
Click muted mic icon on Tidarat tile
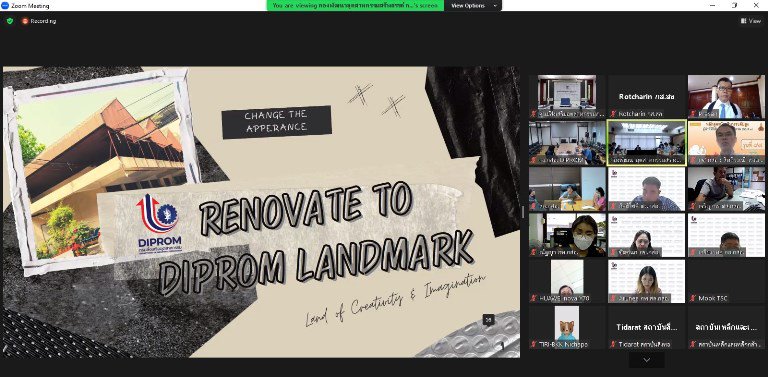[613, 344]
